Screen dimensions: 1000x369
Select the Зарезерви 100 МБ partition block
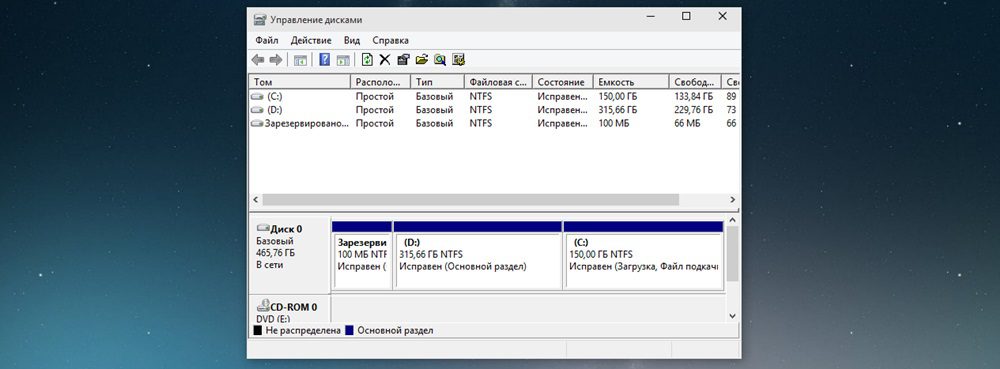coord(362,256)
